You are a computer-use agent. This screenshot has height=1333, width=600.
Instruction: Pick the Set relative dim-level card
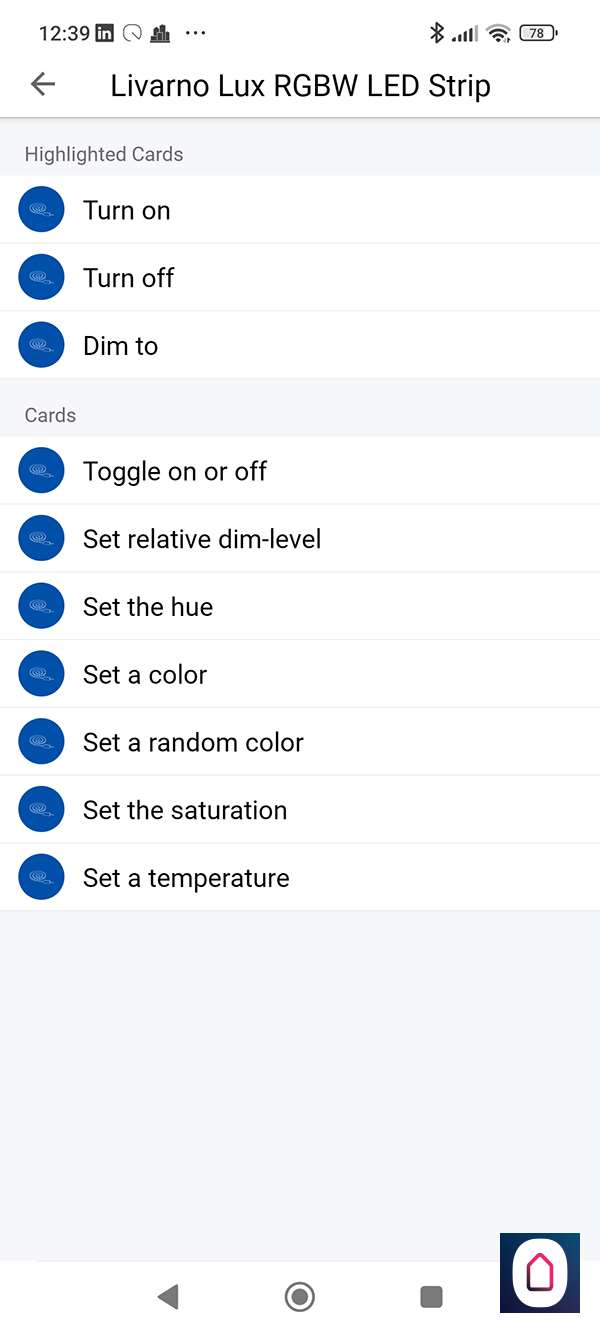(300, 539)
